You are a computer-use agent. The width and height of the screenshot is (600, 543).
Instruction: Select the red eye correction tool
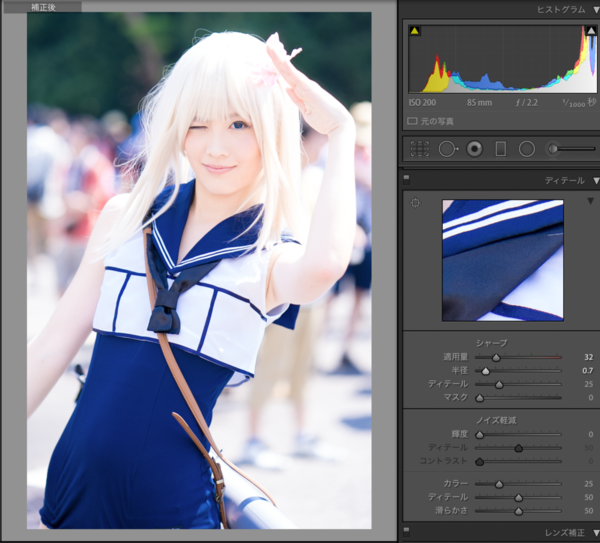click(474, 149)
